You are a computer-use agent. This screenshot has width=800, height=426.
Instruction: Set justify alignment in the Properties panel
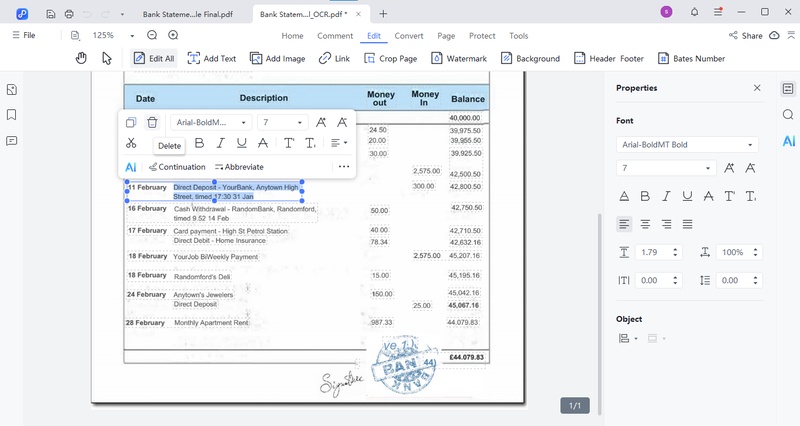click(x=687, y=224)
